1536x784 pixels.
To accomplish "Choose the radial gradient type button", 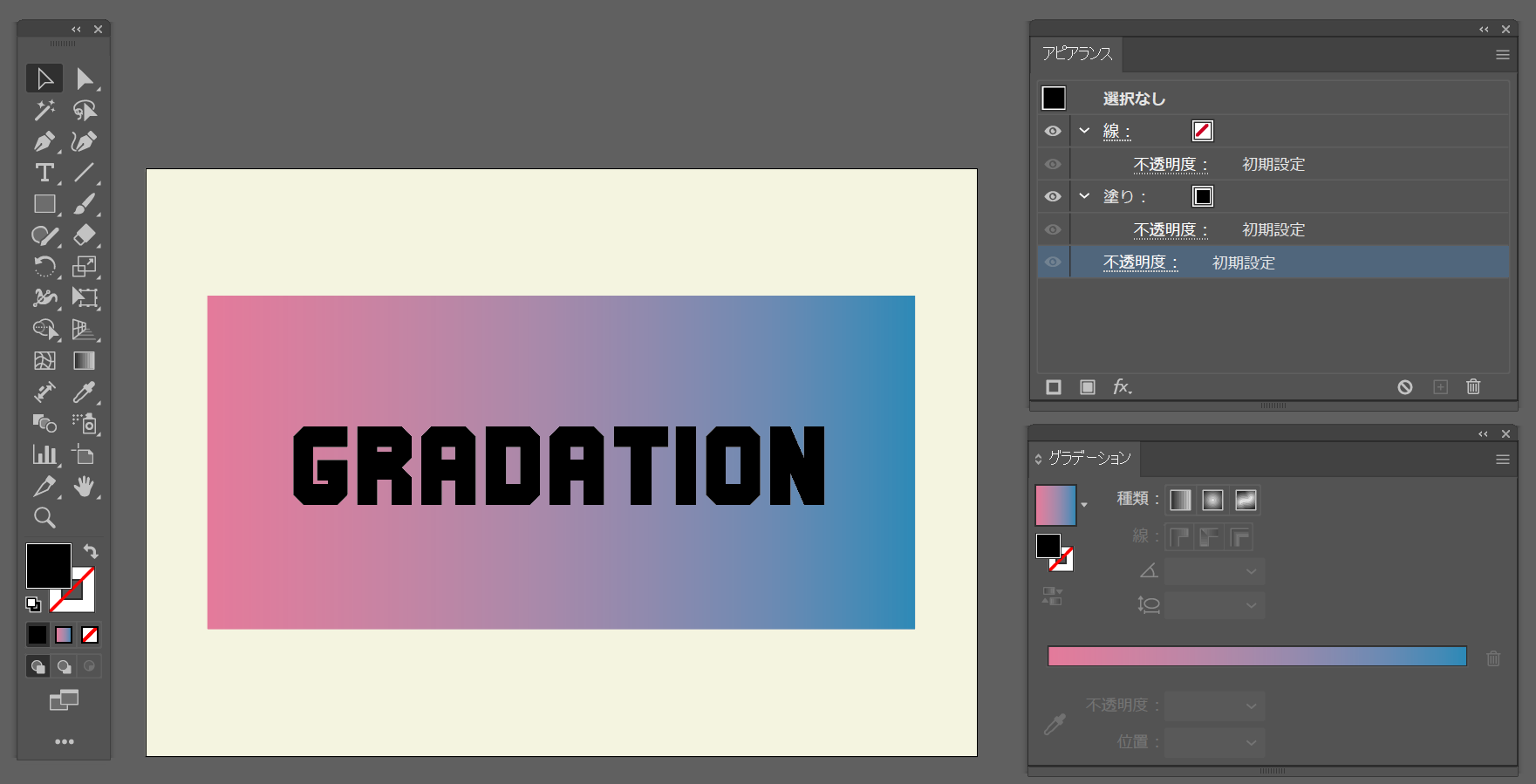I will coord(1212,500).
